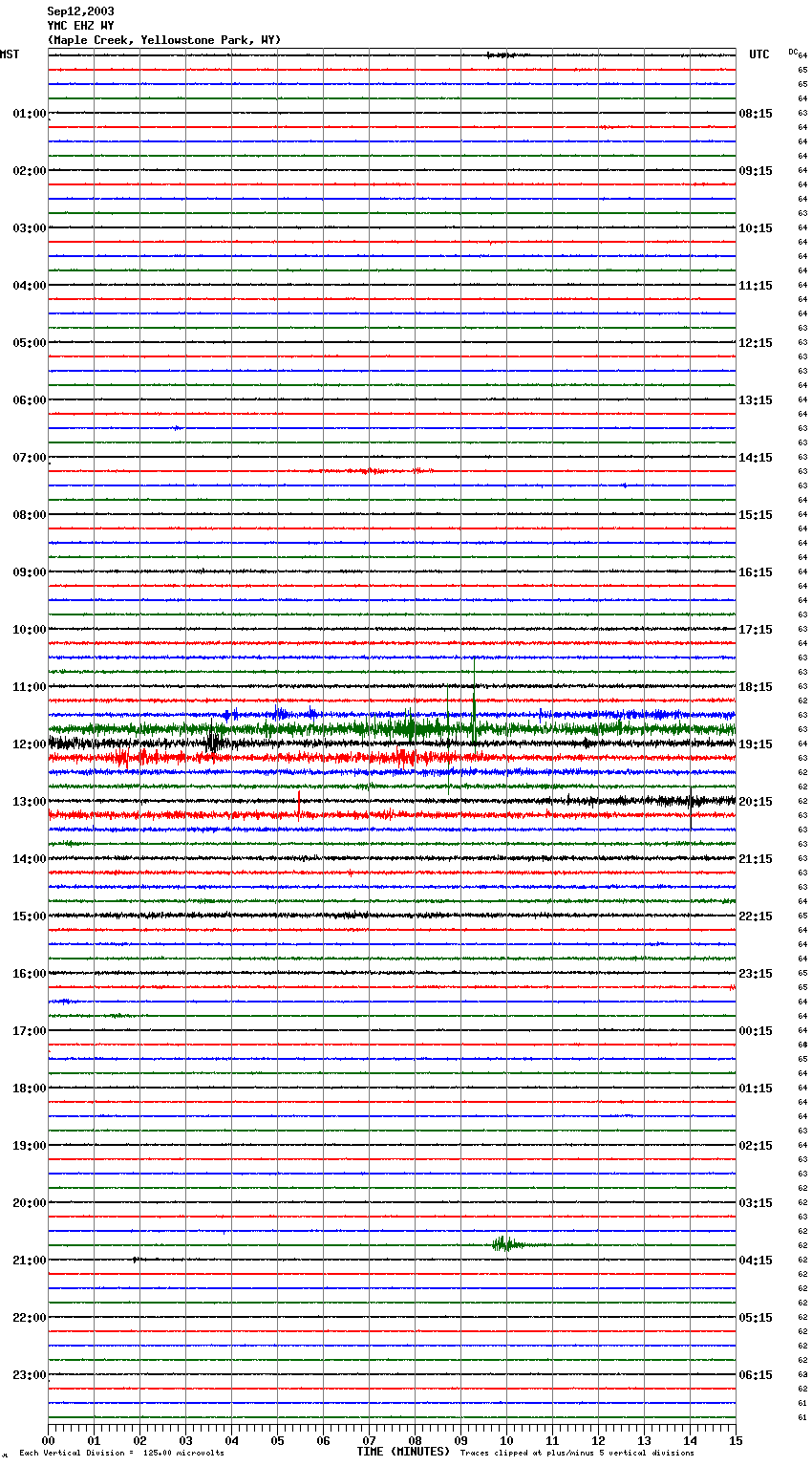Click minute tick label 03 on bottom axis
This screenshot has width=812, height=1466.
(x=186, y=1440)
